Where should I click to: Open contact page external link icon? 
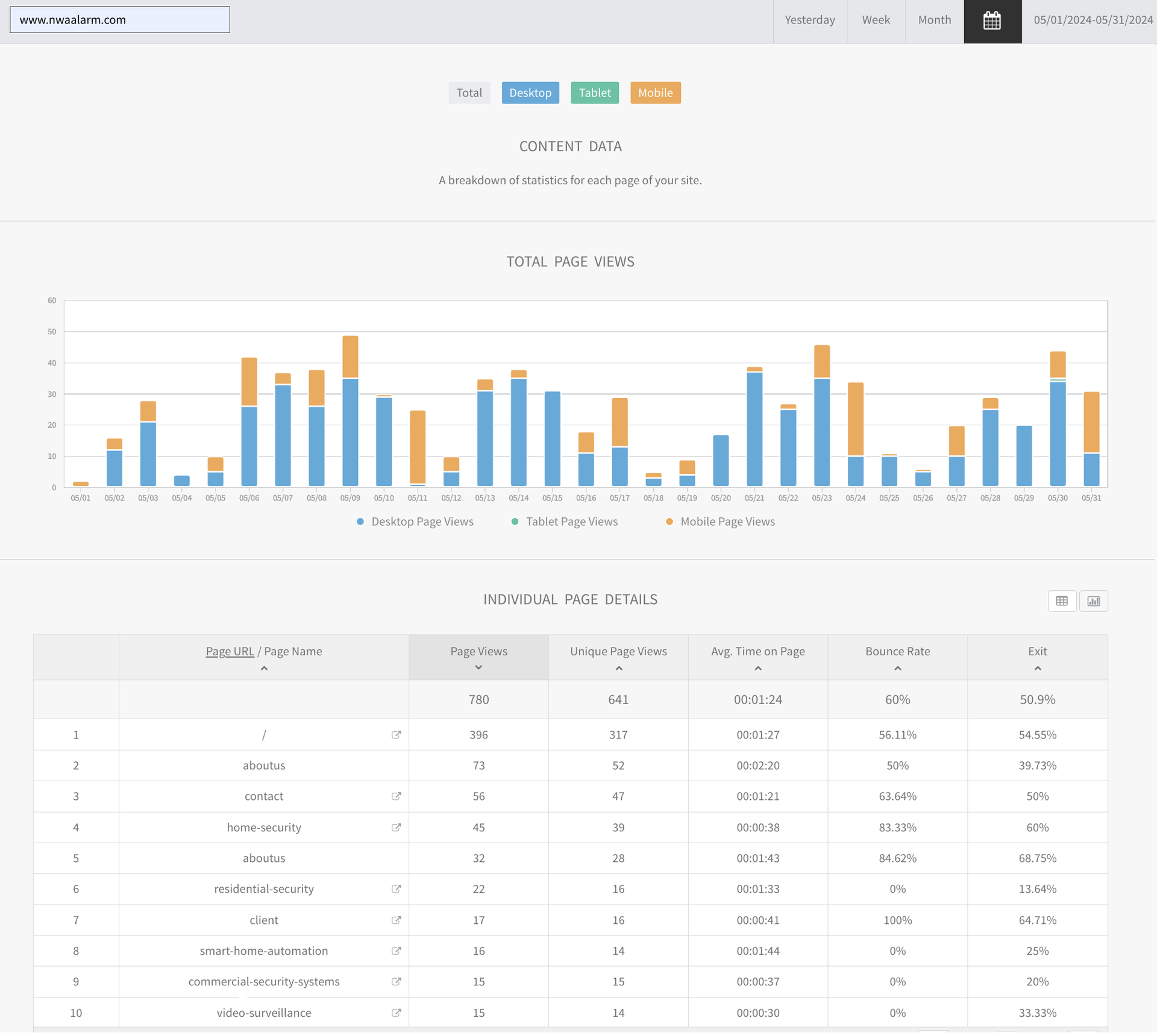click(396, 796)
